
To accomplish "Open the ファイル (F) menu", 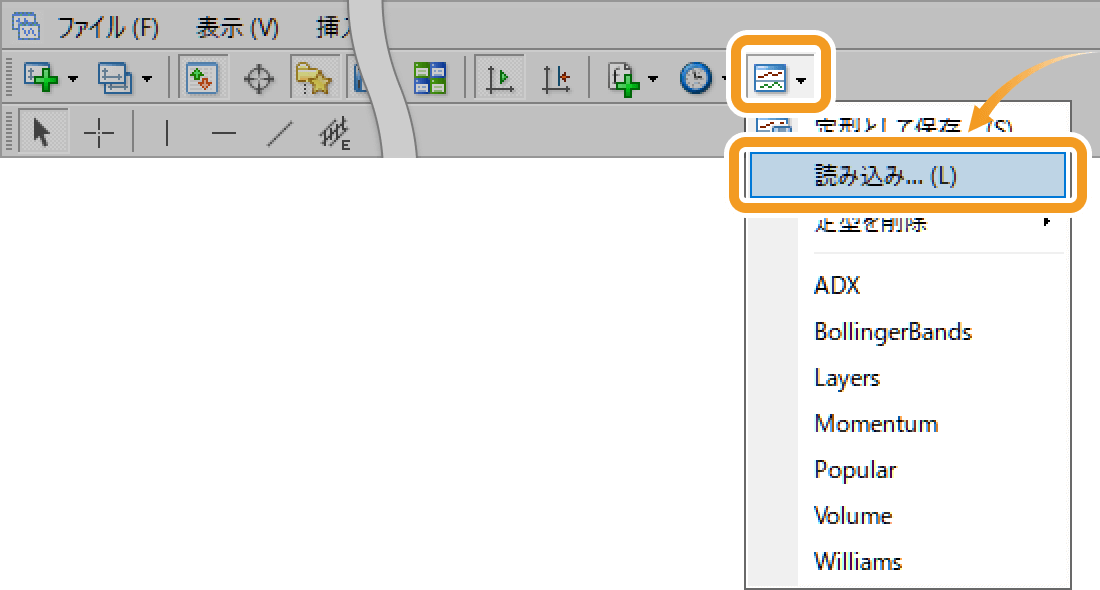I will click(108, 28).
